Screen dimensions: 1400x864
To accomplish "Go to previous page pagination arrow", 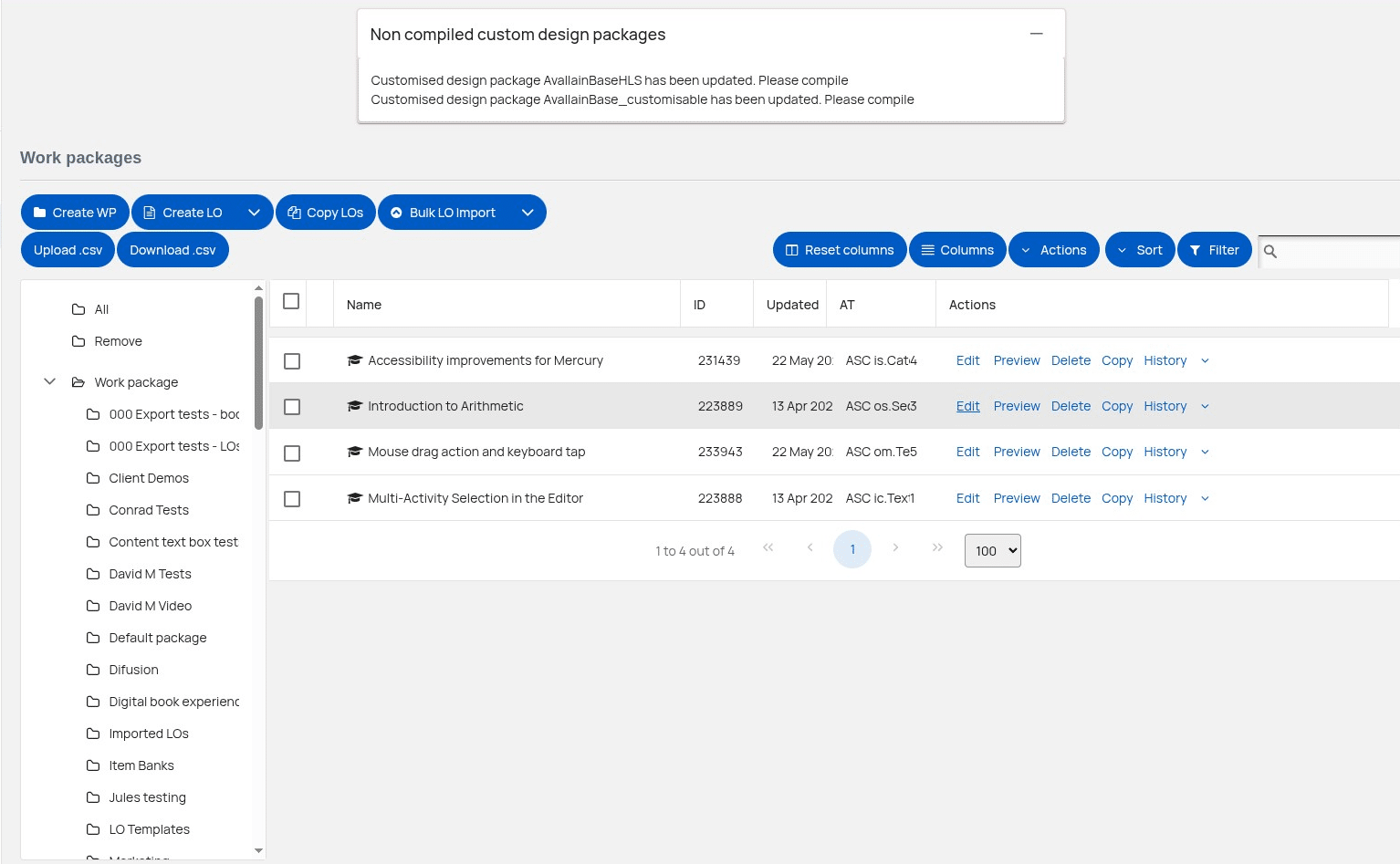I will [810, 547].
